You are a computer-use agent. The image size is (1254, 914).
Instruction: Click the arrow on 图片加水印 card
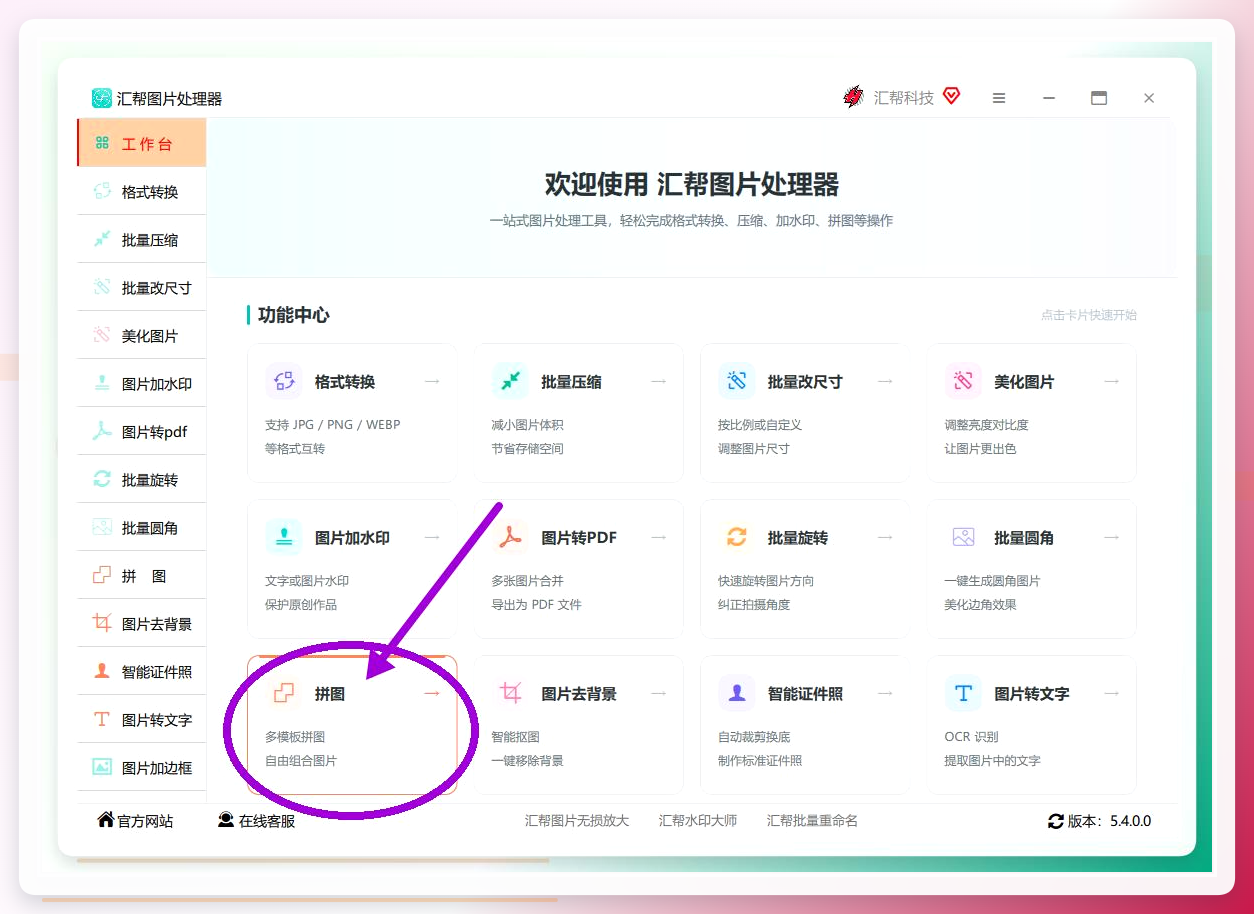point(432,537)
